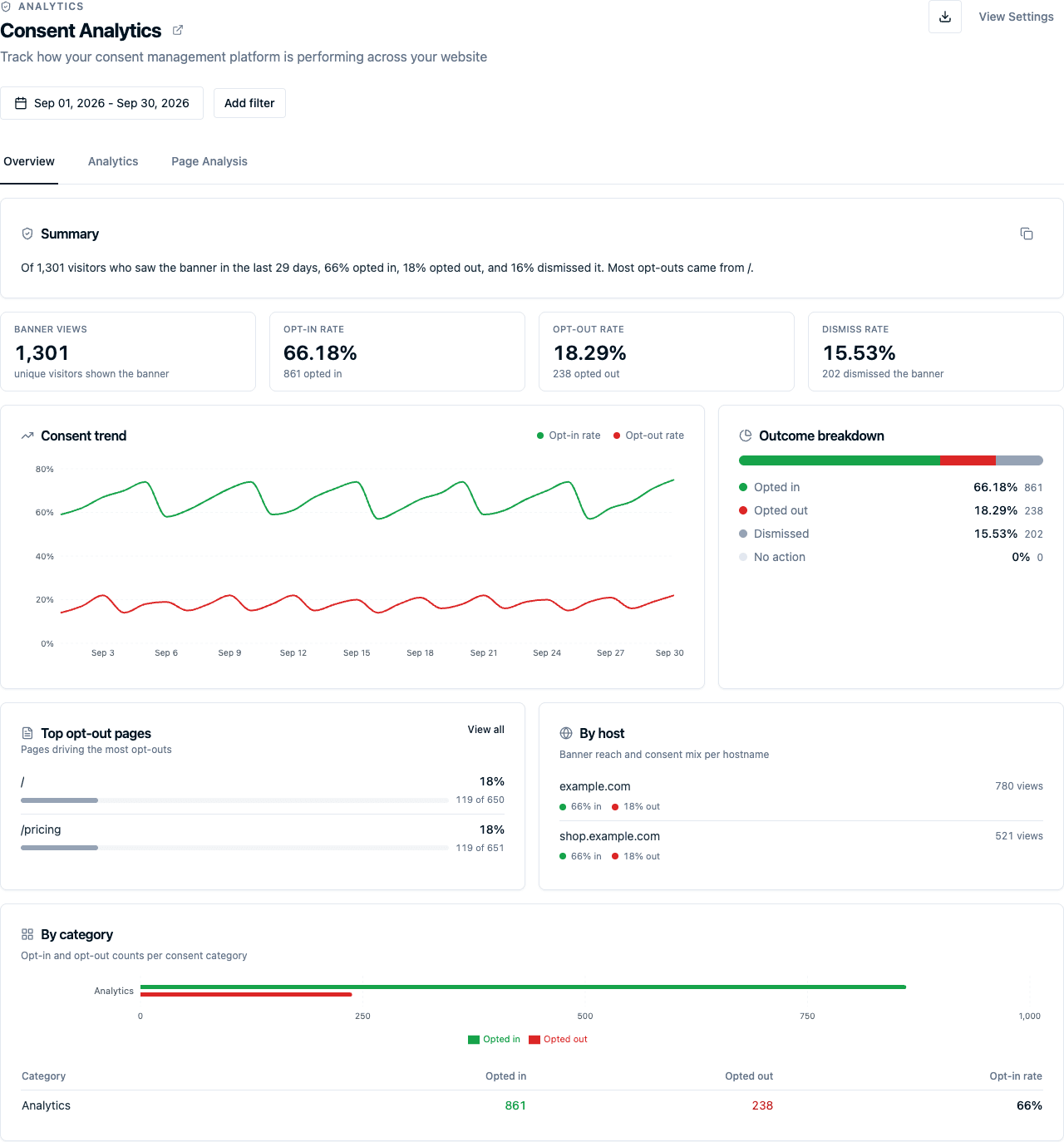Click the gray segment of the outcome bar
1064x1142 pixels.
[1019, 460]
